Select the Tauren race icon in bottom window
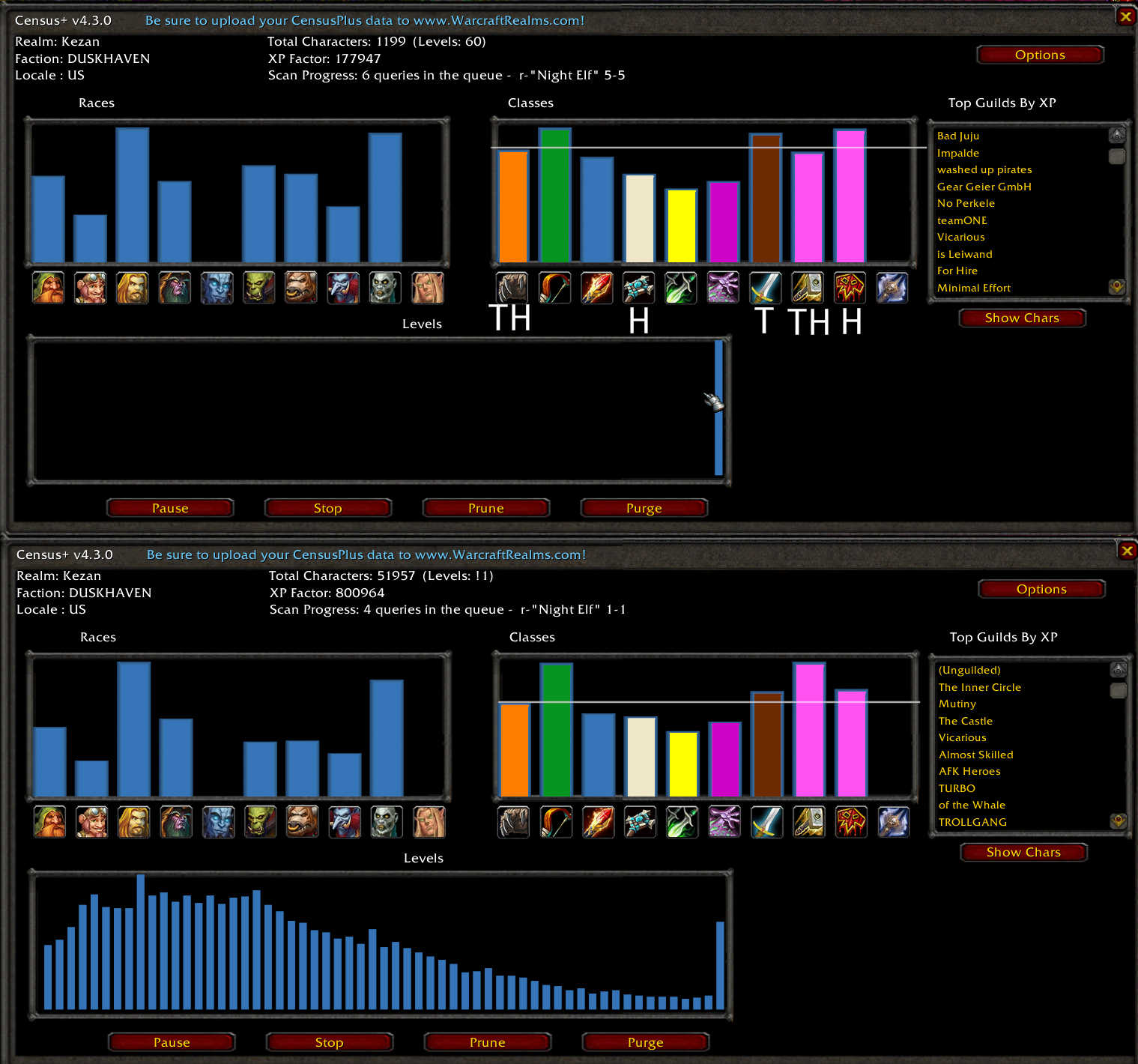Image resolution: width=1138 pixels, height=1064 pixels. click(x=303, y=822)
